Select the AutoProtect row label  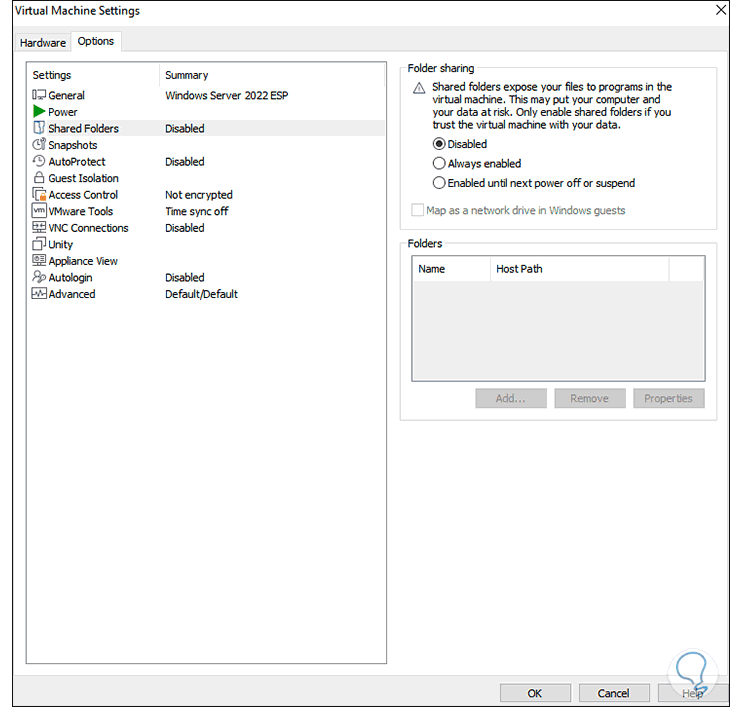[77, 161]
